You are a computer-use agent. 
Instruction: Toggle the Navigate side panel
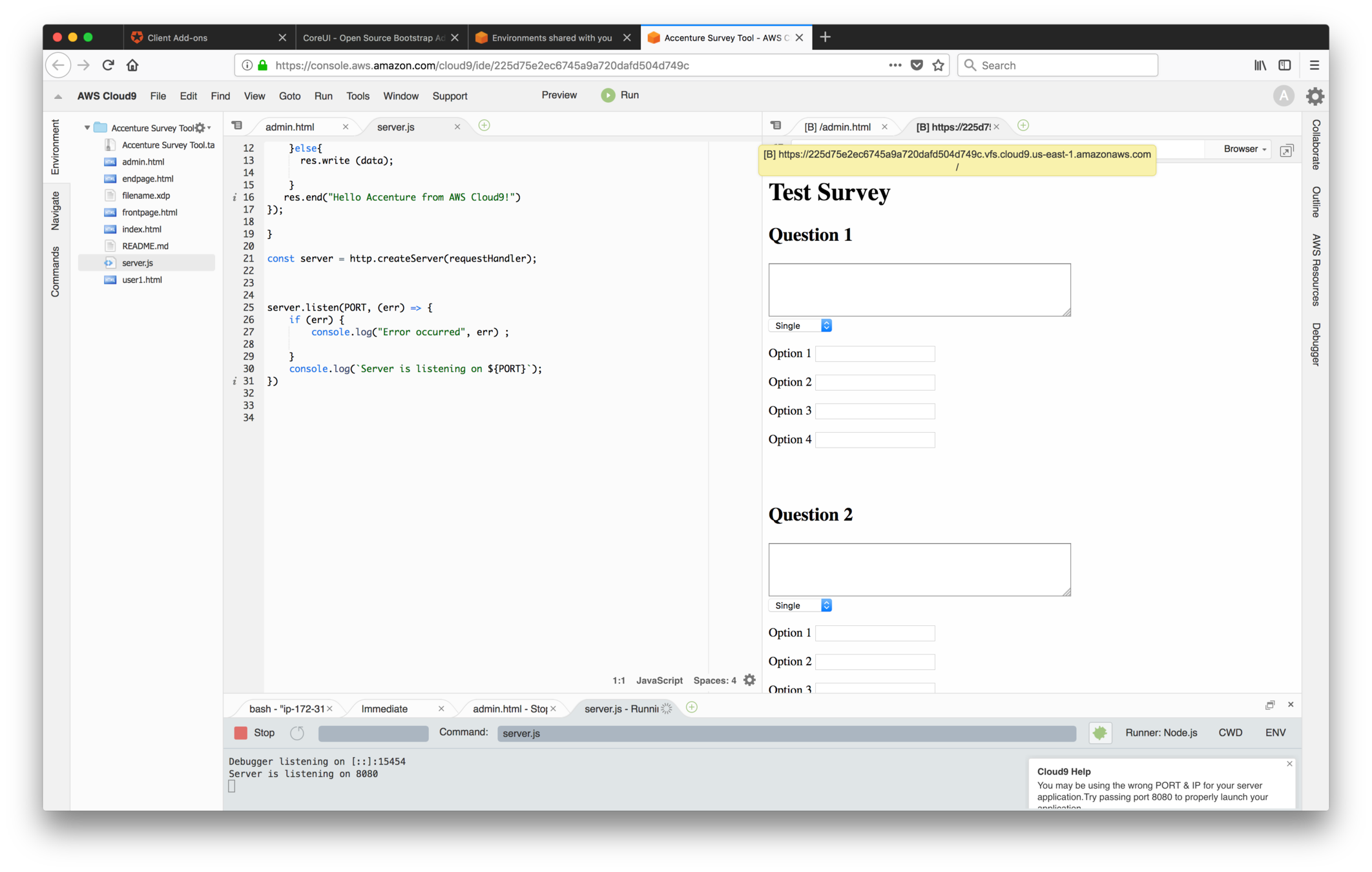(x=56, y=211)
